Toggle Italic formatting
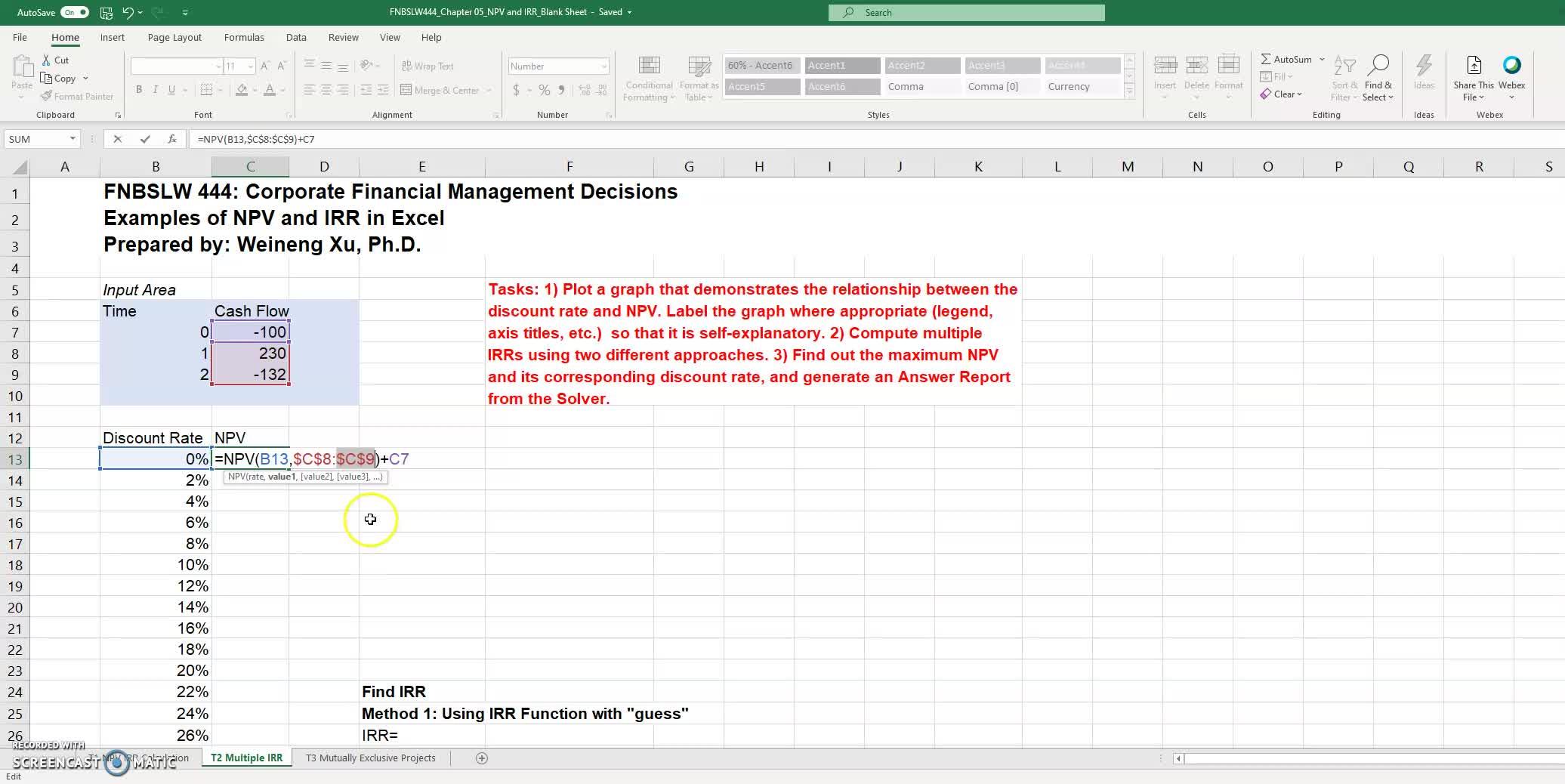 156,90
